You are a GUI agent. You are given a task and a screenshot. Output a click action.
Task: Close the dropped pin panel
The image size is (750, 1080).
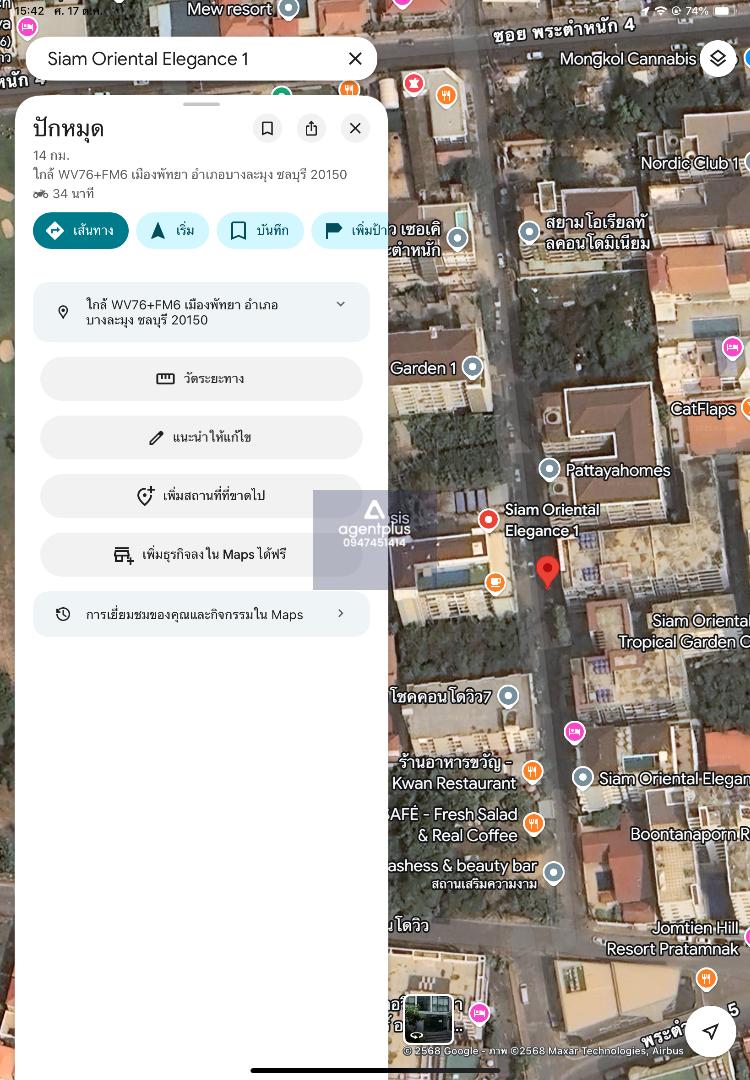[354, 128]
